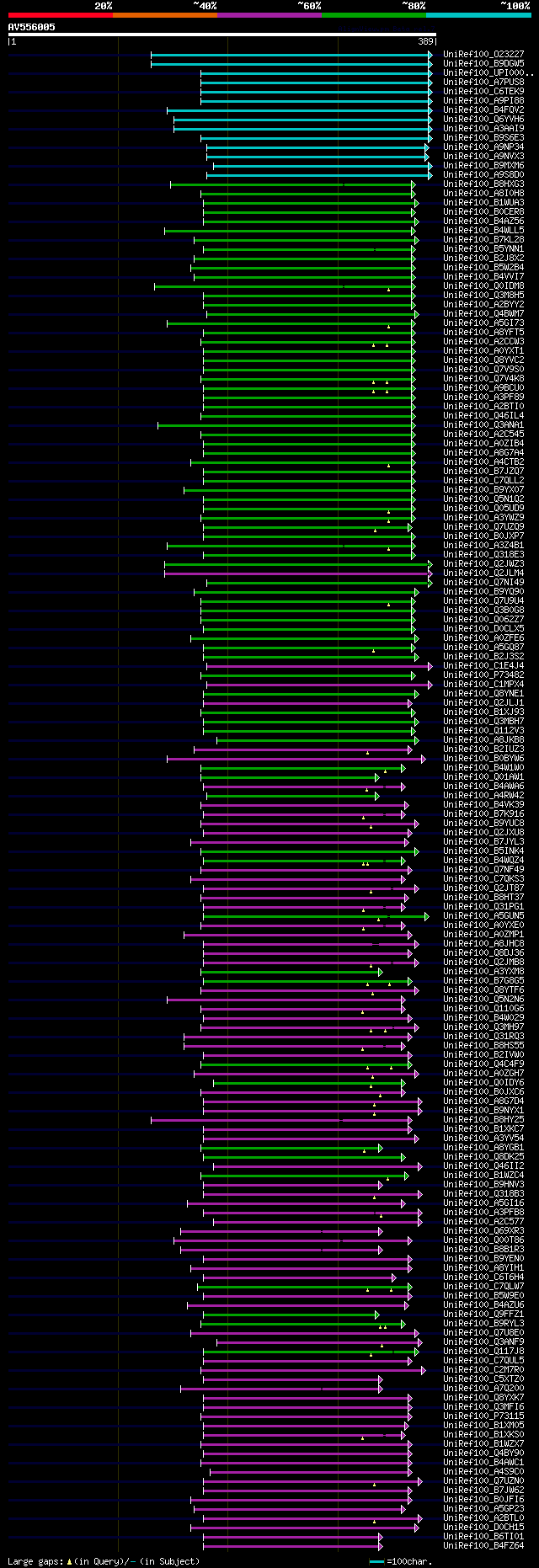Click the red ~20% identity legend bar
The image size is (539, 1568).
61,15
